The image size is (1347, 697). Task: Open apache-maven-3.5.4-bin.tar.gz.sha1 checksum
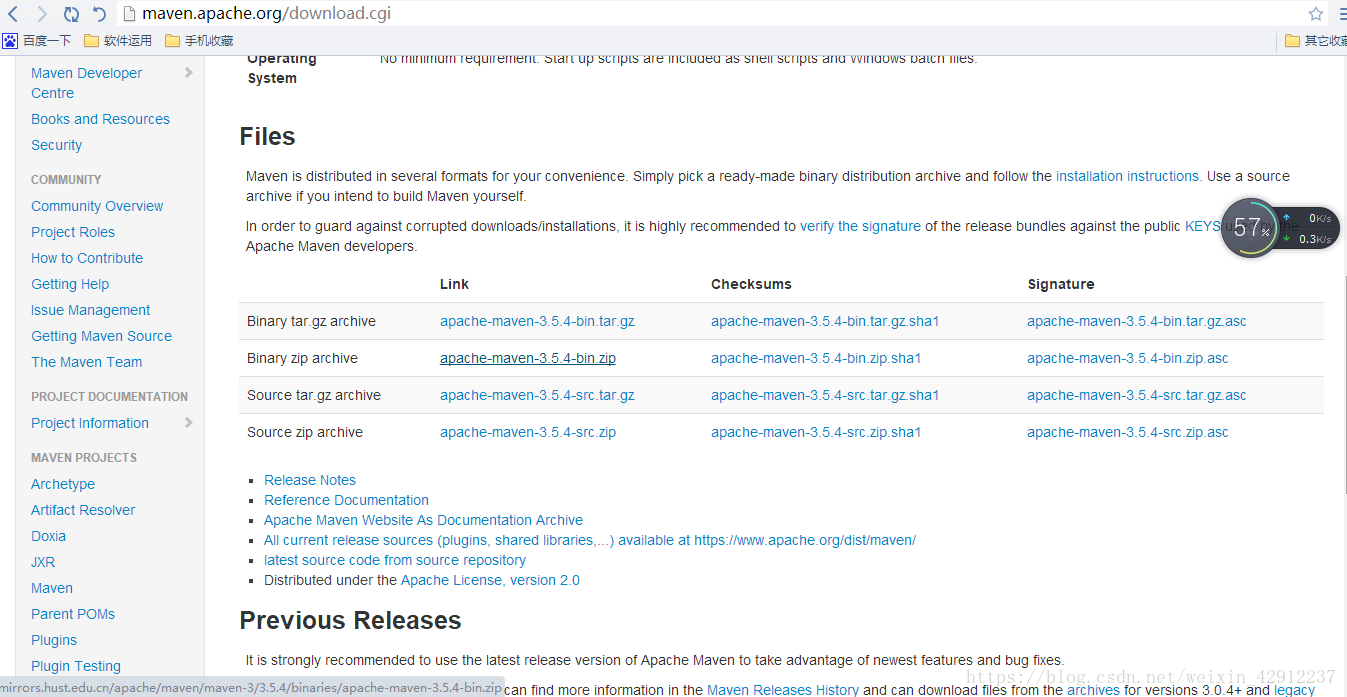tap(825, 321)
